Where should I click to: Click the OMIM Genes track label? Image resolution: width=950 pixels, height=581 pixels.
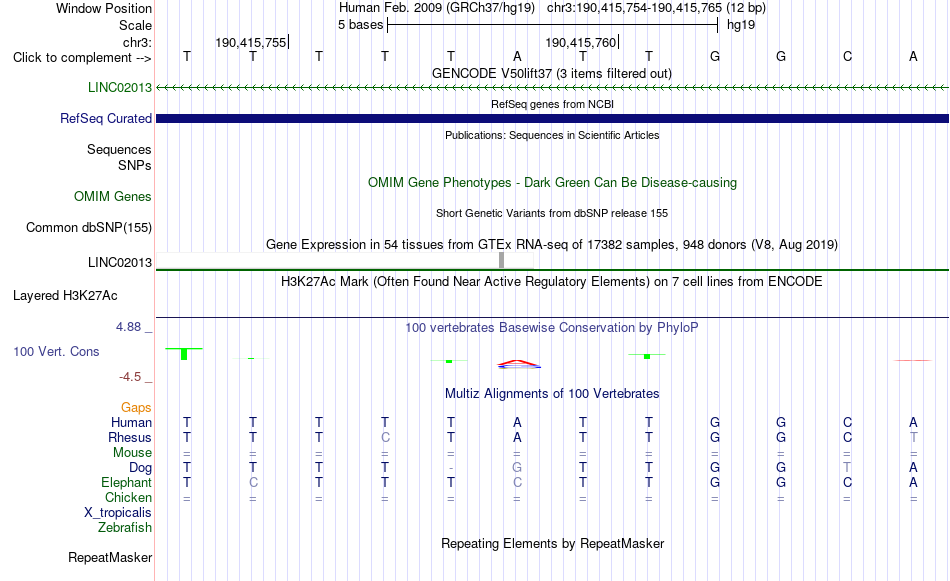tap(113, 196)
